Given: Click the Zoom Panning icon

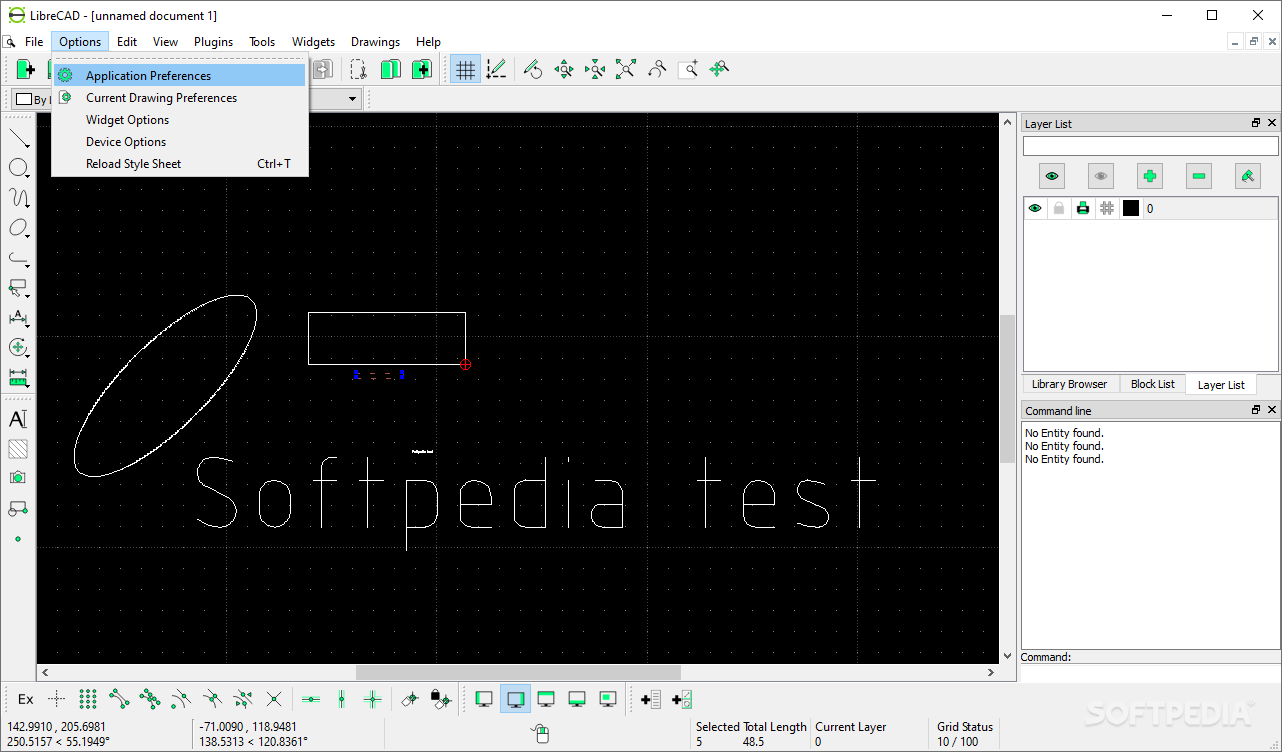Looking at the screenshot, I should (719, 69).
